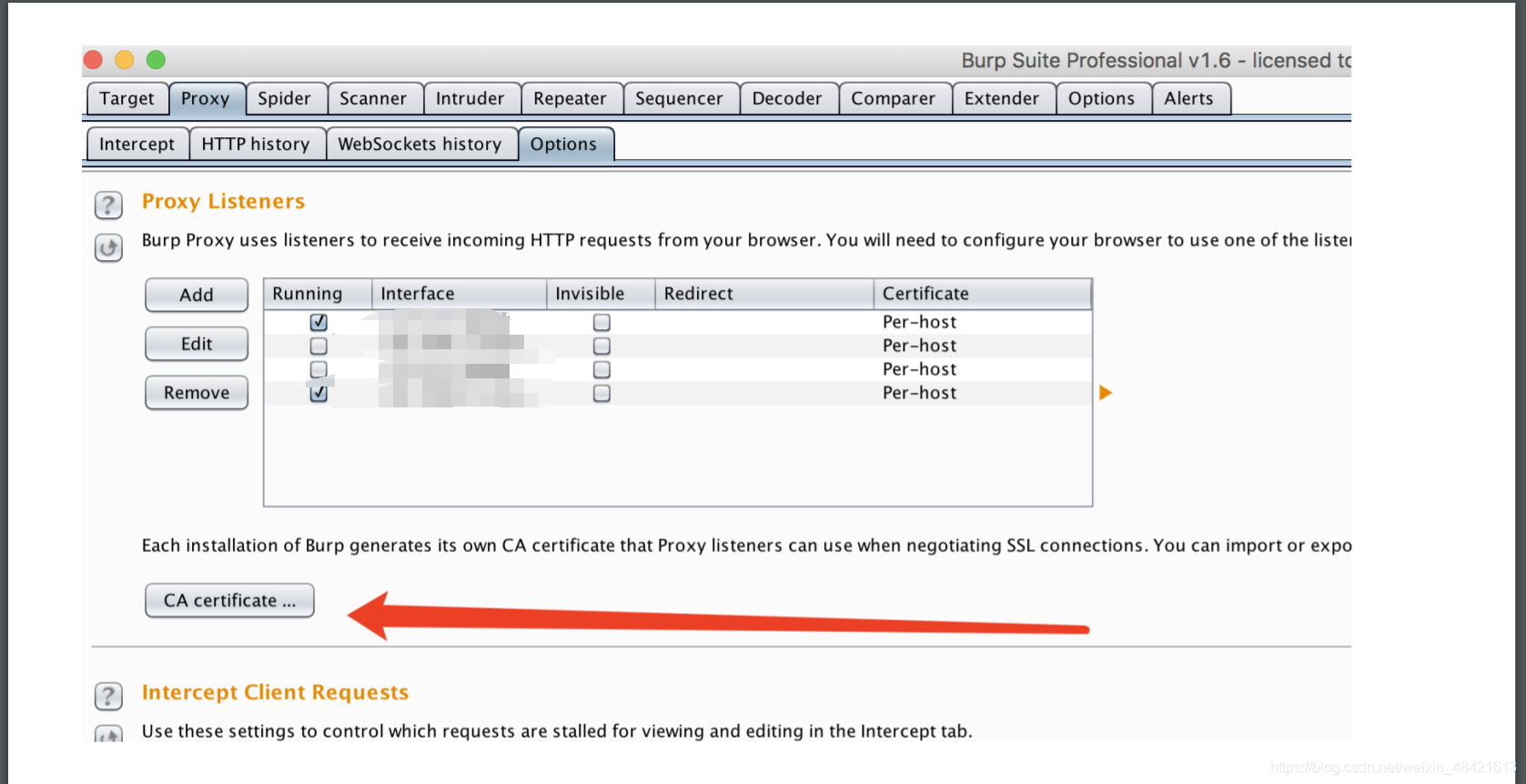Open the Spider tab
This screenshot has width=1526, height=784.
[x=285, y=98]
